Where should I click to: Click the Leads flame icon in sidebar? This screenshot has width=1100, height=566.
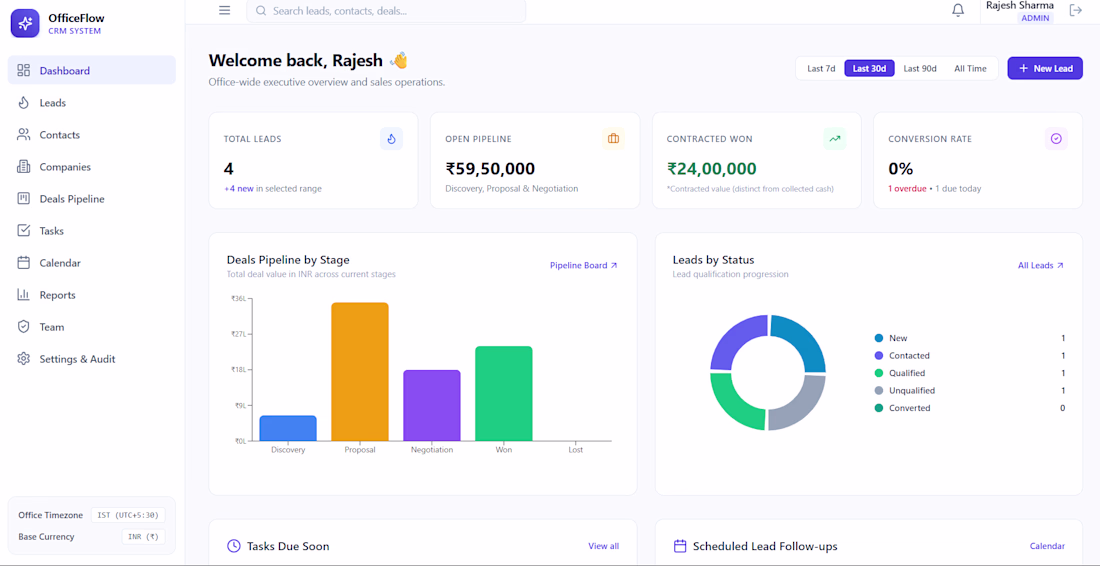click(x=24, y=102)
